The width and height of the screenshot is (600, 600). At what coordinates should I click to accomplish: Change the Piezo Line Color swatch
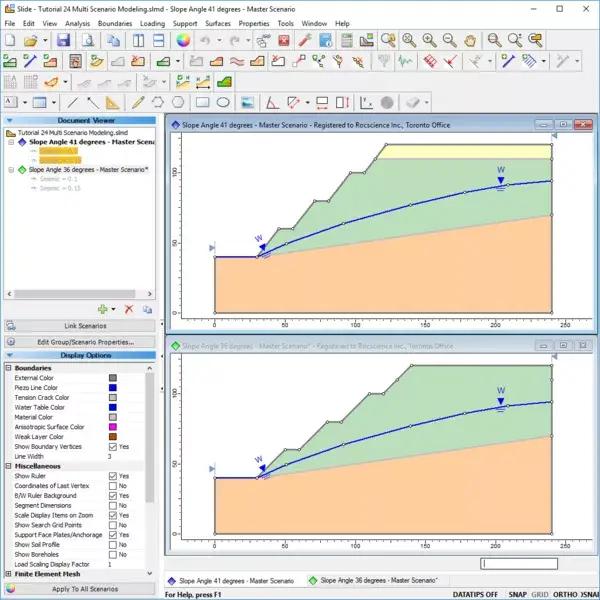(113, 388)
